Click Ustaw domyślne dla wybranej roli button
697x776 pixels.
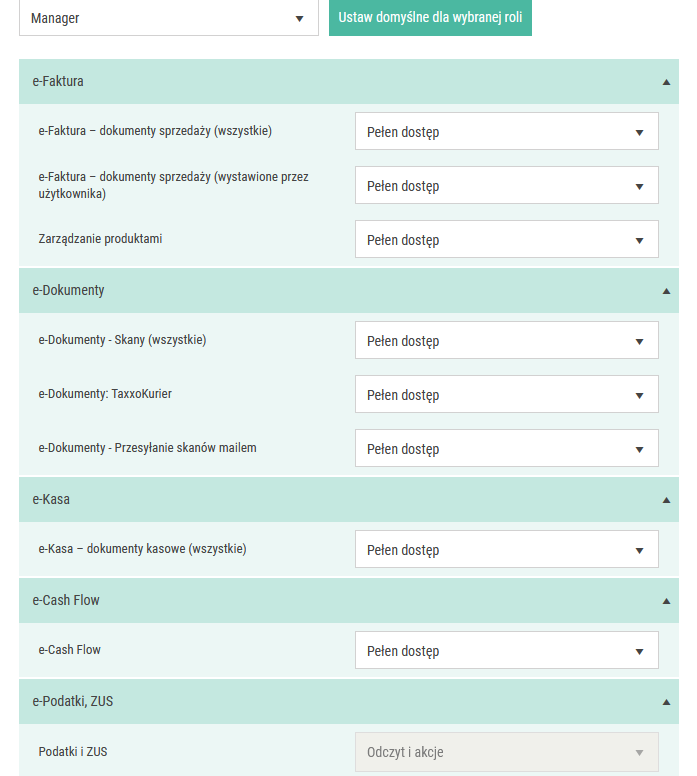click(x=430, y=18)
